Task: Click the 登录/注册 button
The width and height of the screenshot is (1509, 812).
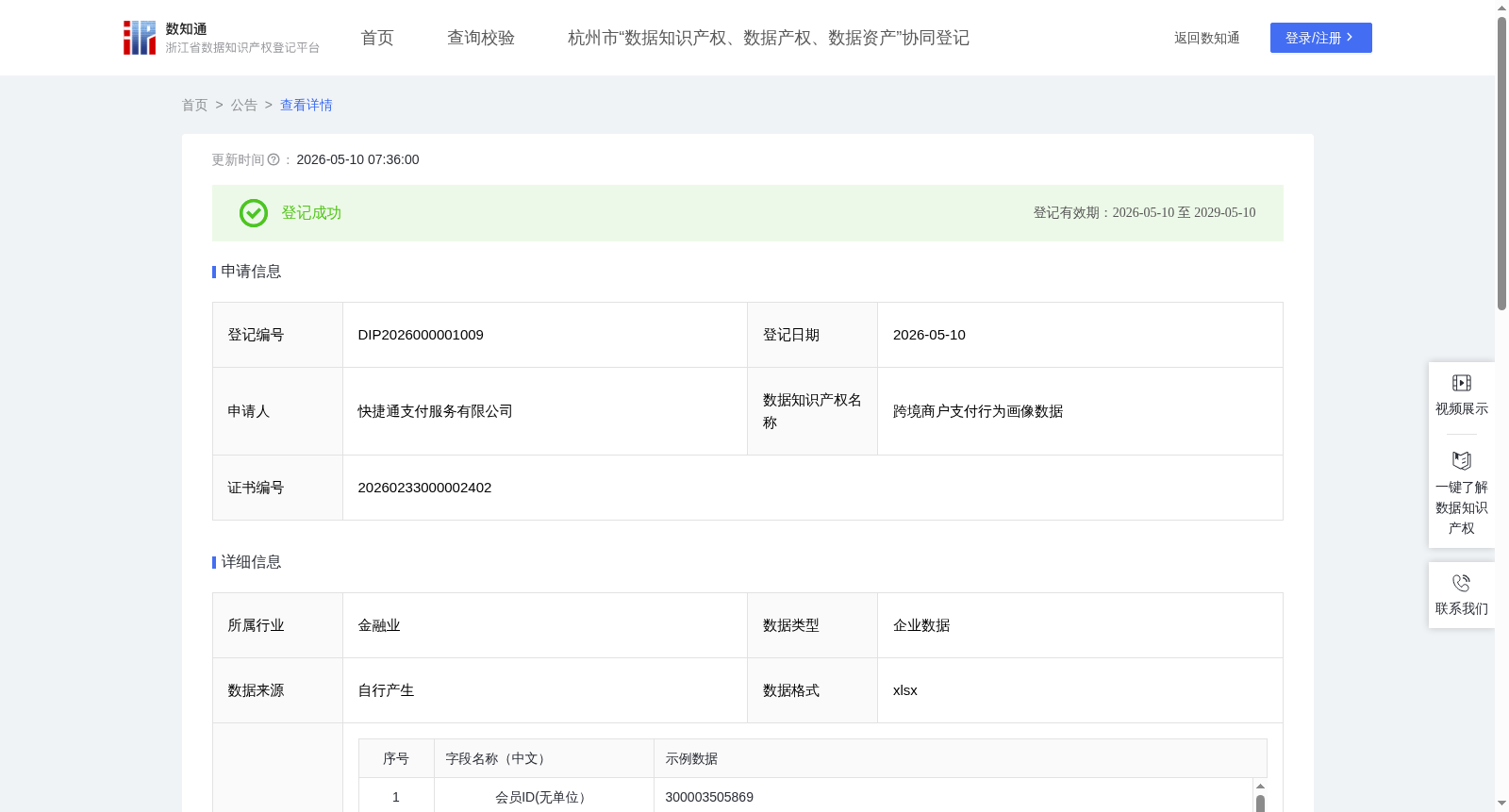Action: [x=1320, y=38]
